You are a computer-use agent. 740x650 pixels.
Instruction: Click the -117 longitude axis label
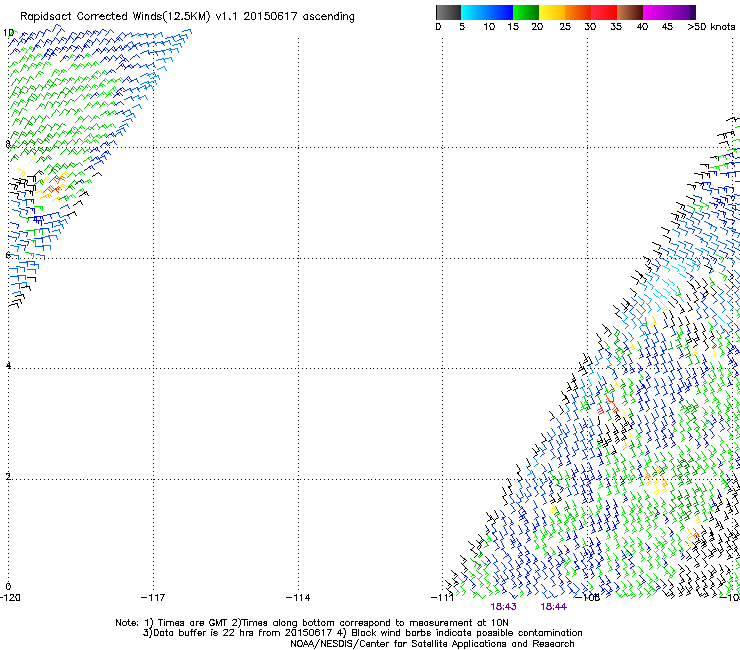[153, 598]
